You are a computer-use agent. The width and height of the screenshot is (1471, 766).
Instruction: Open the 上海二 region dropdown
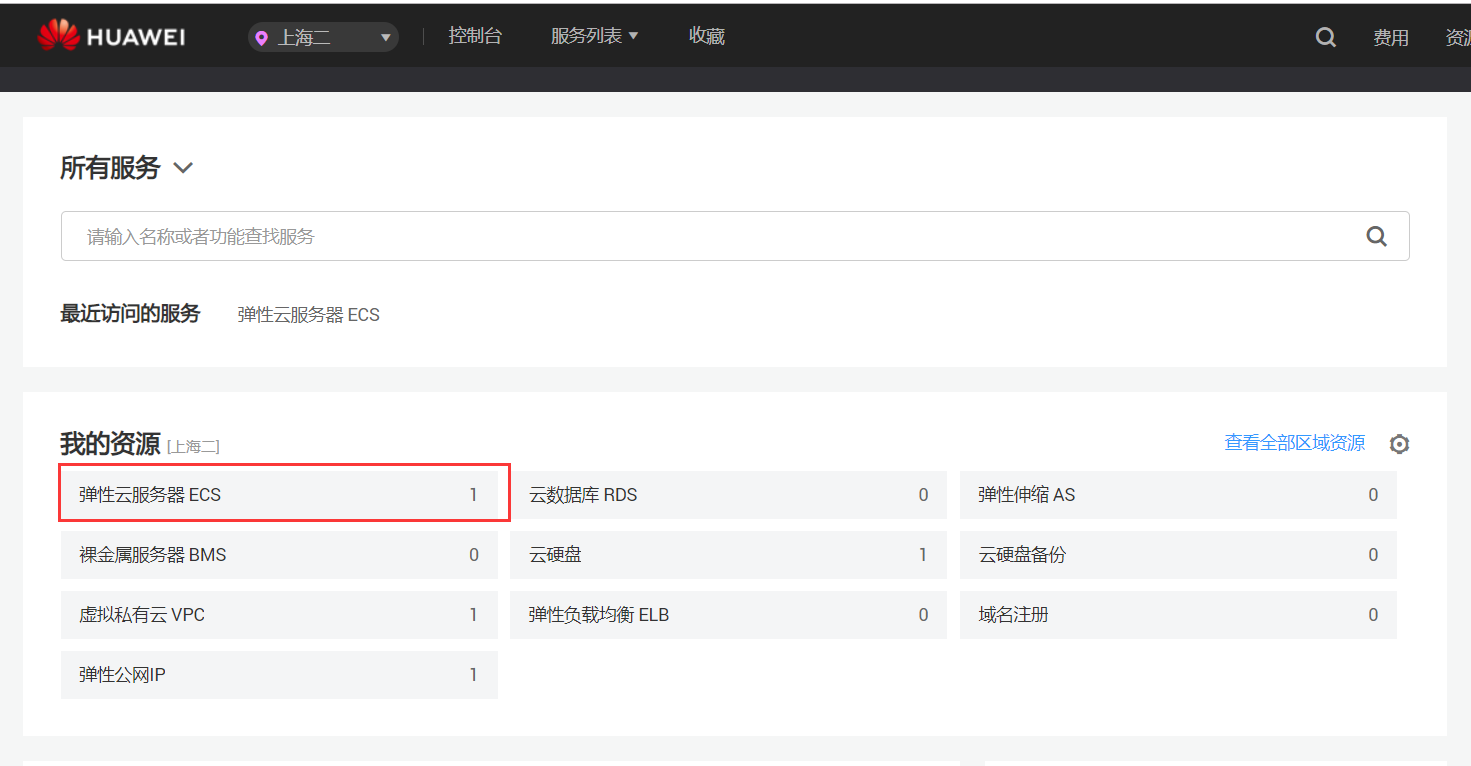pyautogui.click(x=323, y=38)
